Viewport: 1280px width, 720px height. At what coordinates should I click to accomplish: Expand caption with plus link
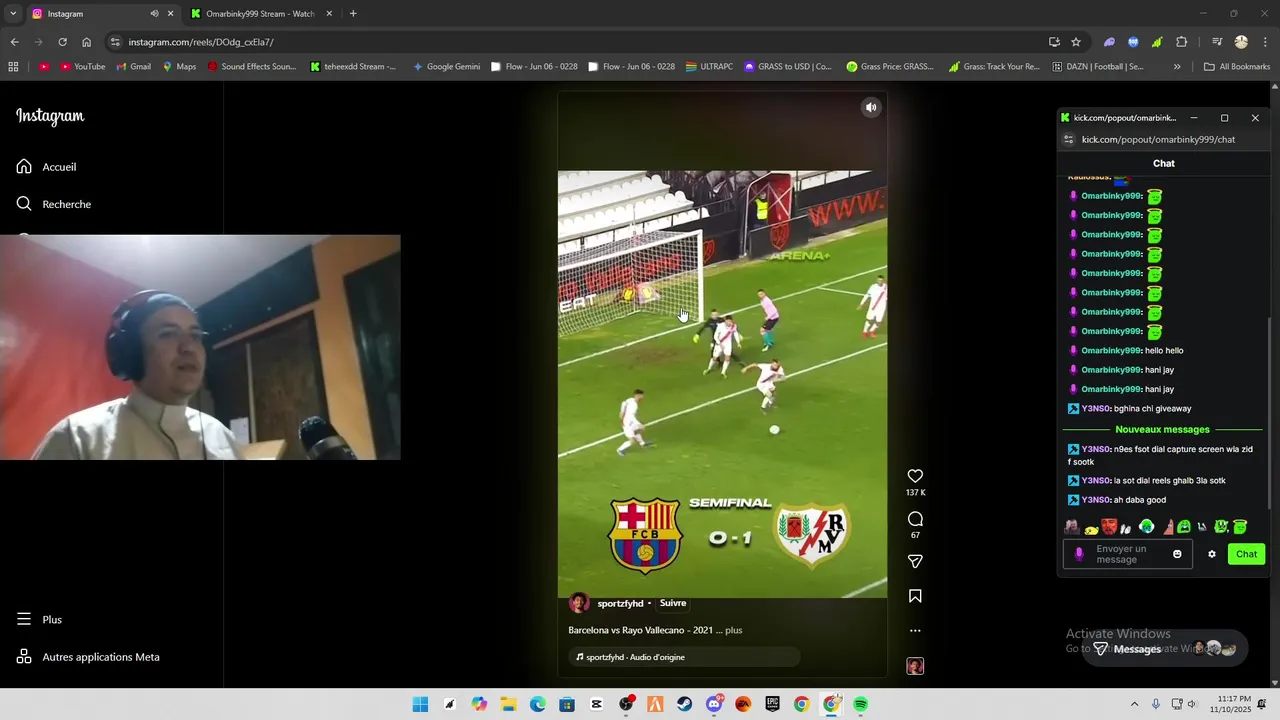pyautogui.click(x=733, y=630)
